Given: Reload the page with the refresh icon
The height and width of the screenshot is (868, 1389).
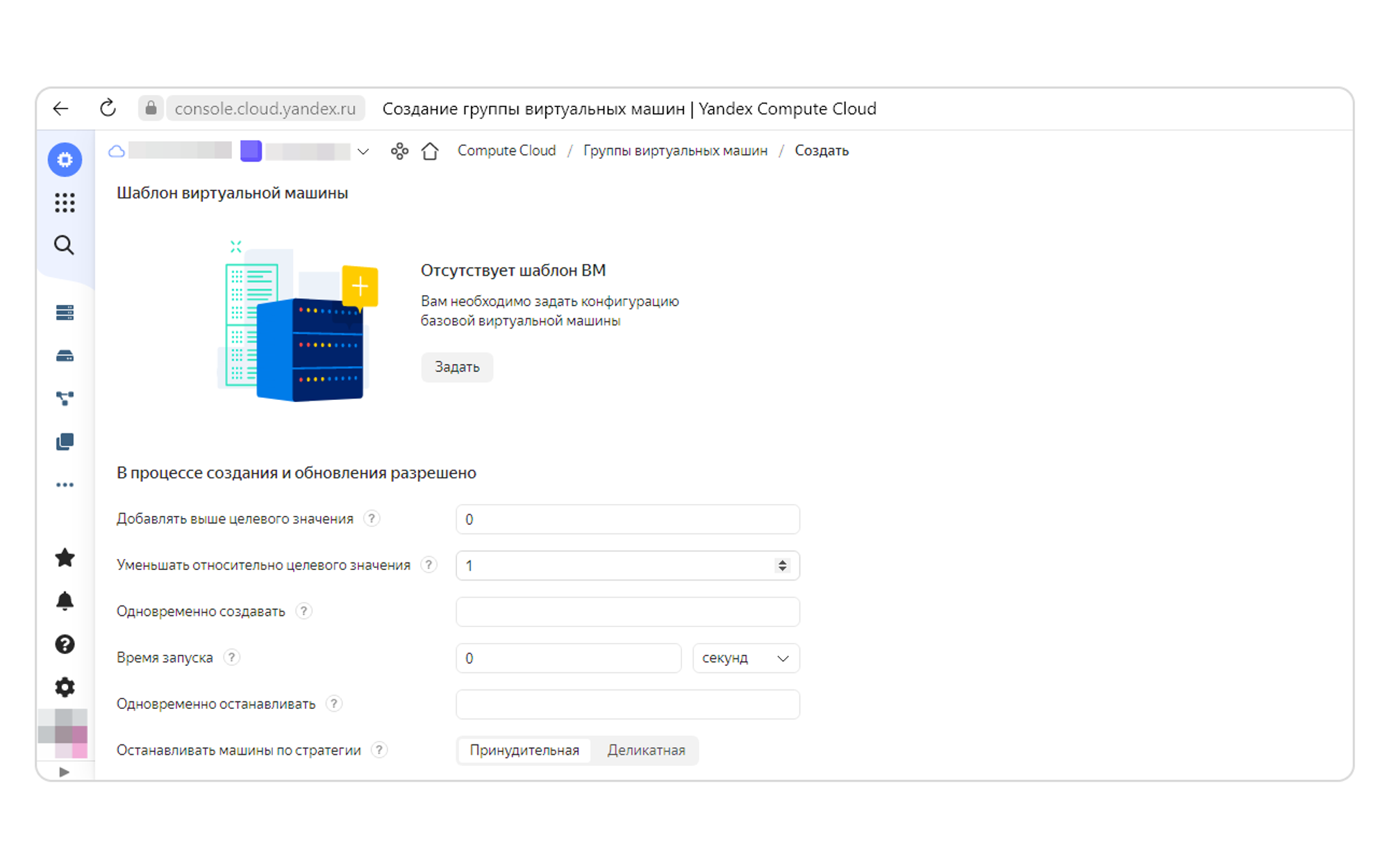Looking at the screenshot, I should 108,108.
